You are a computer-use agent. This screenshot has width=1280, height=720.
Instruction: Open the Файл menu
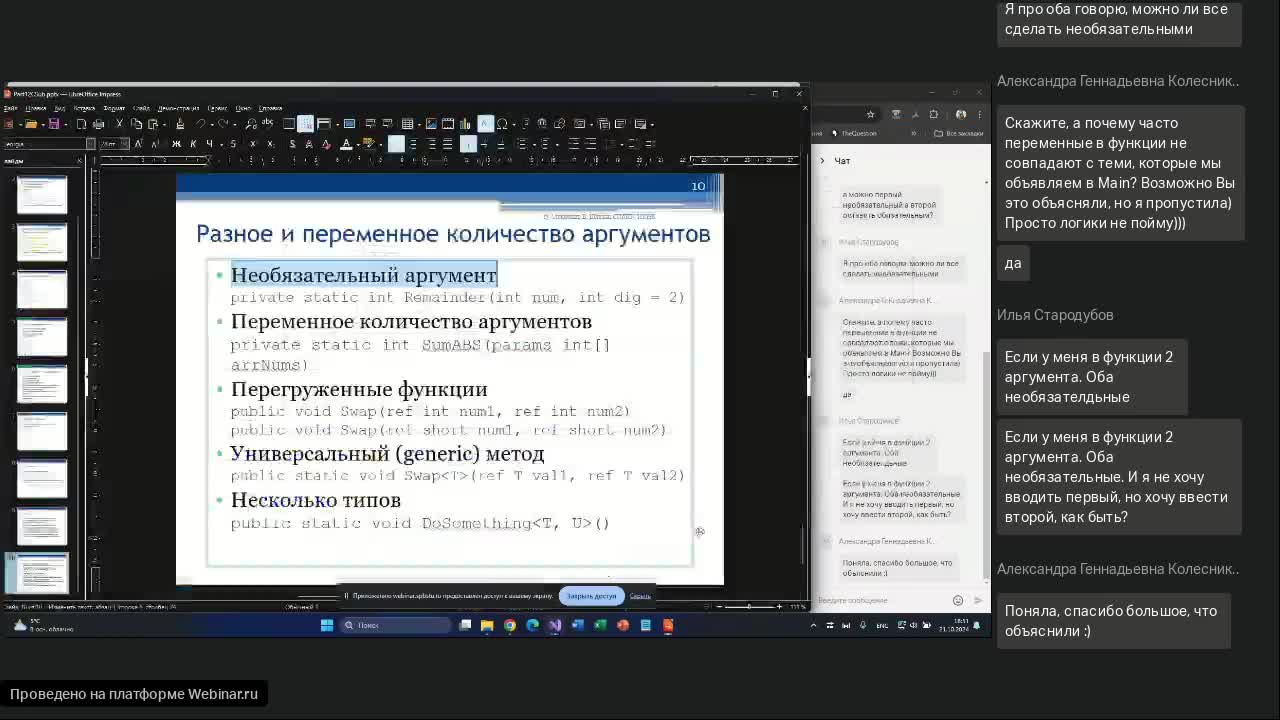[x=11, y=108]
